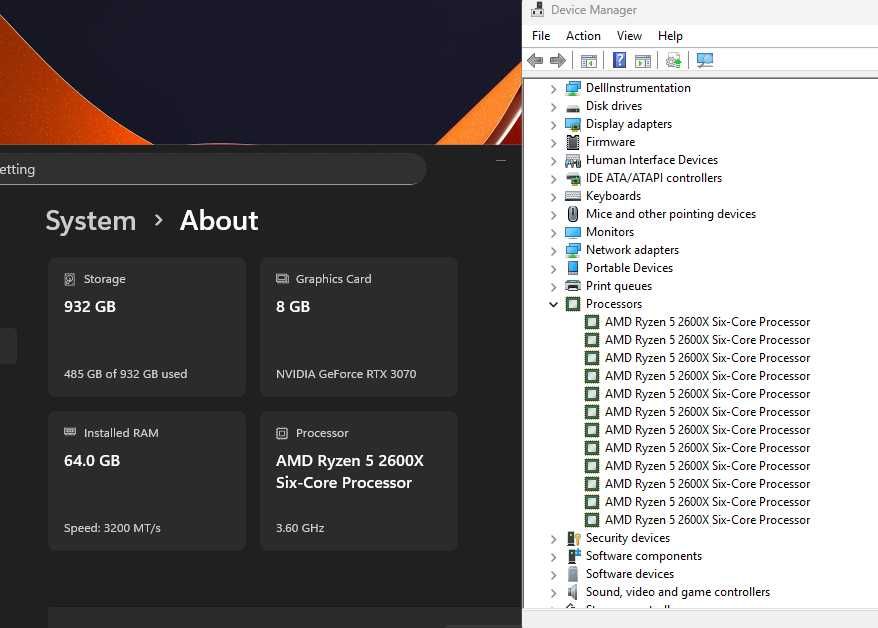Click the Print queues printer icon

(573, 286)
